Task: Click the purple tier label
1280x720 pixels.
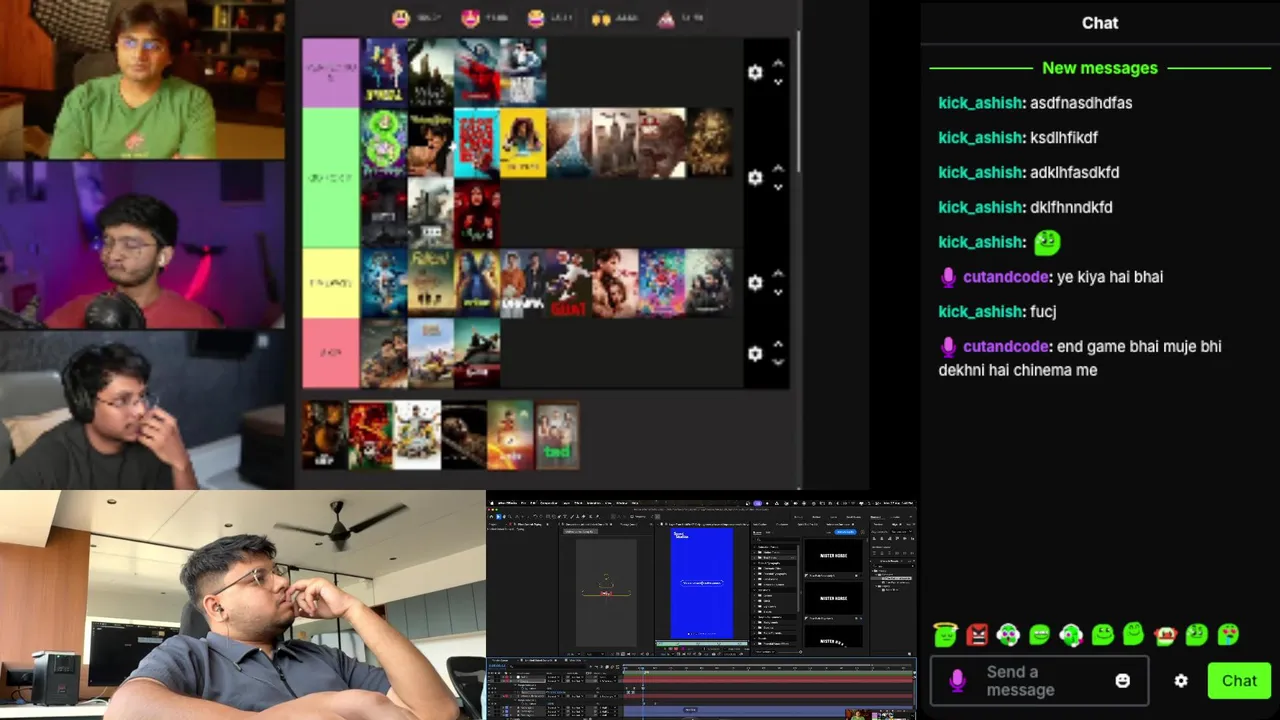Action: click(x=331, y=72)
